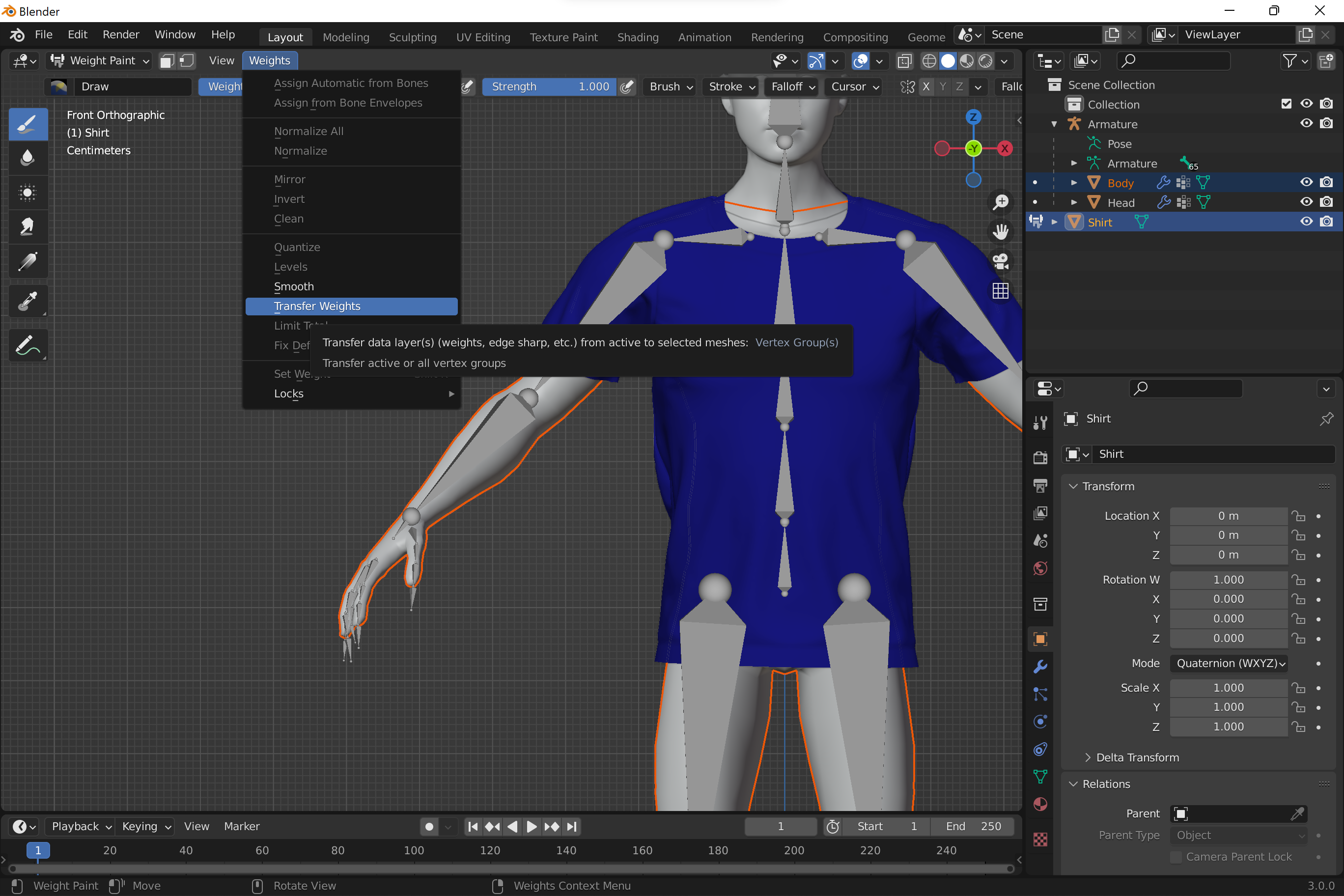Viewport: 1344px width, 896px height.
Task: Hide the Body mesh in the viewport
Action: [1306, 182]
